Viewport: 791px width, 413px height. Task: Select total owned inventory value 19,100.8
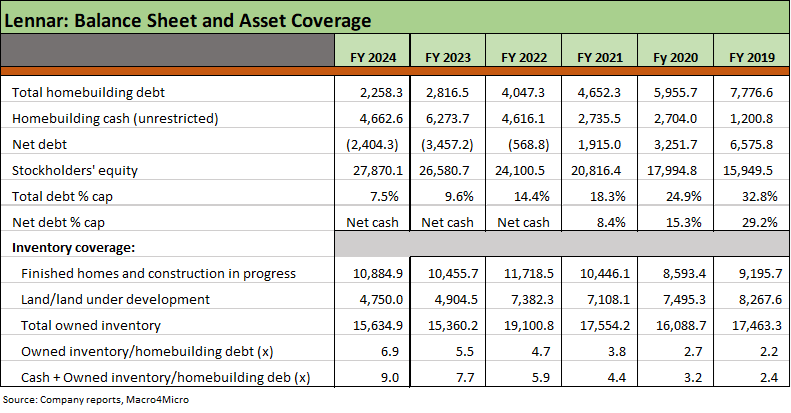pyautogui.click(x=529, y=326)
